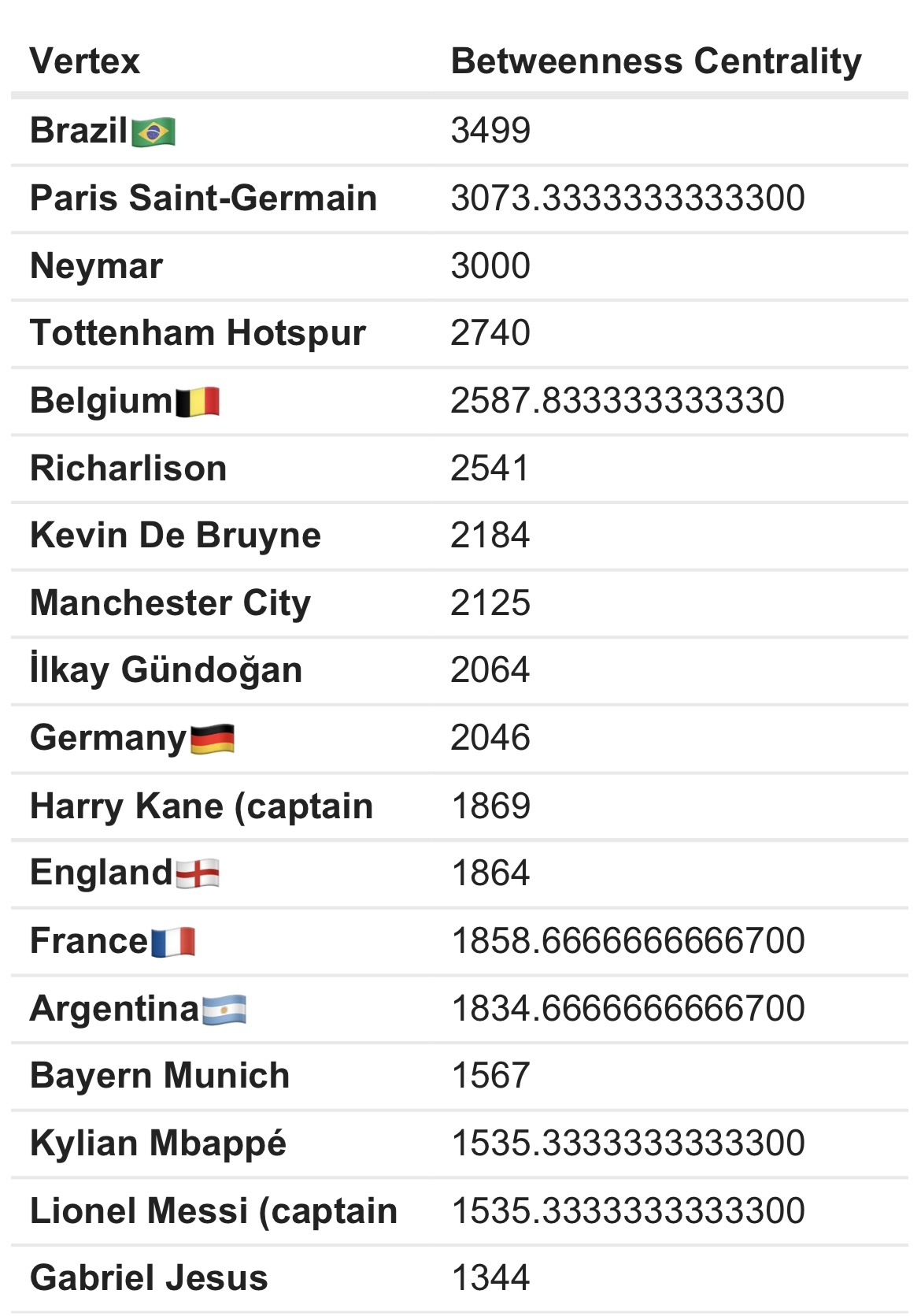Click the Germany flag icon

(x=213, y=739)
